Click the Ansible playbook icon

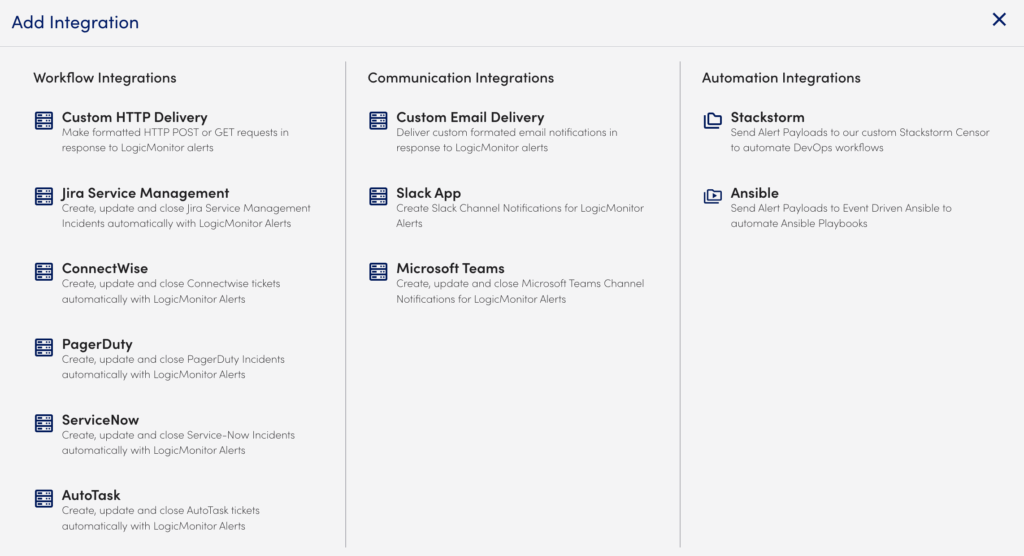tap(712, 196)
